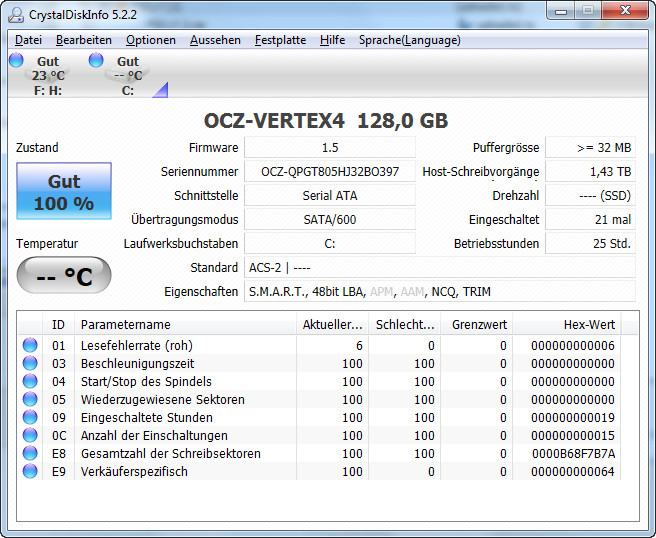This screenshot has height=538, width=656.
Task: Click the drive letter C: field
Action: pyautogui.click(x=330, y=243)
